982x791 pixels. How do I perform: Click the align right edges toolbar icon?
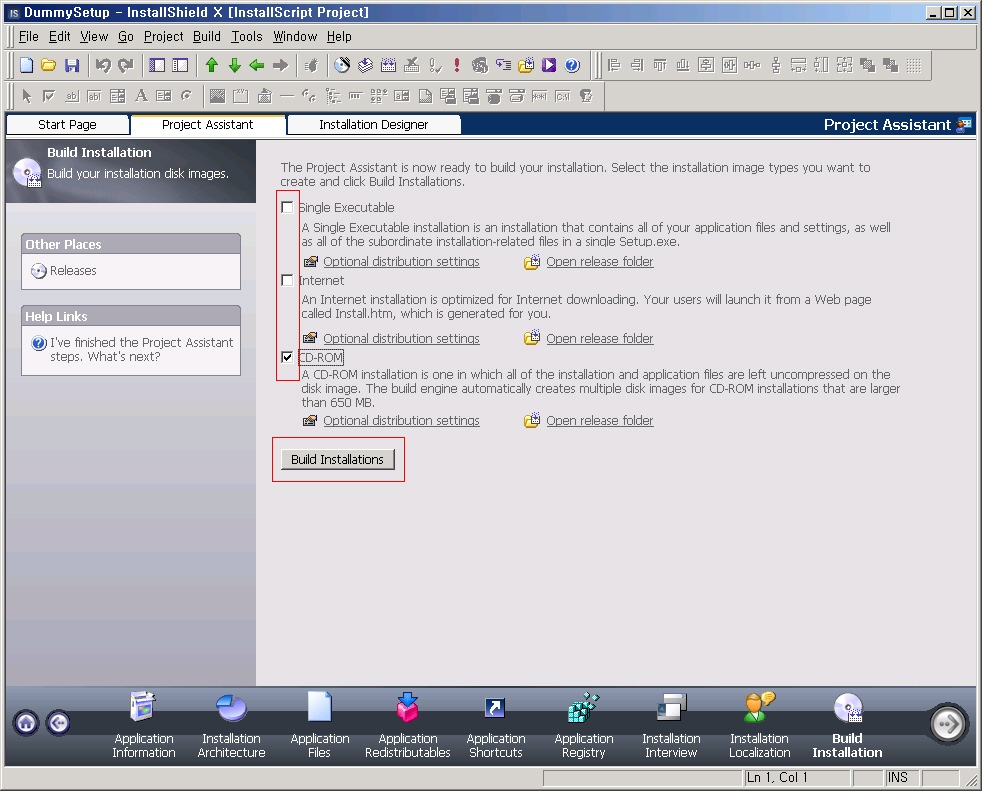(x=637, y=65)
